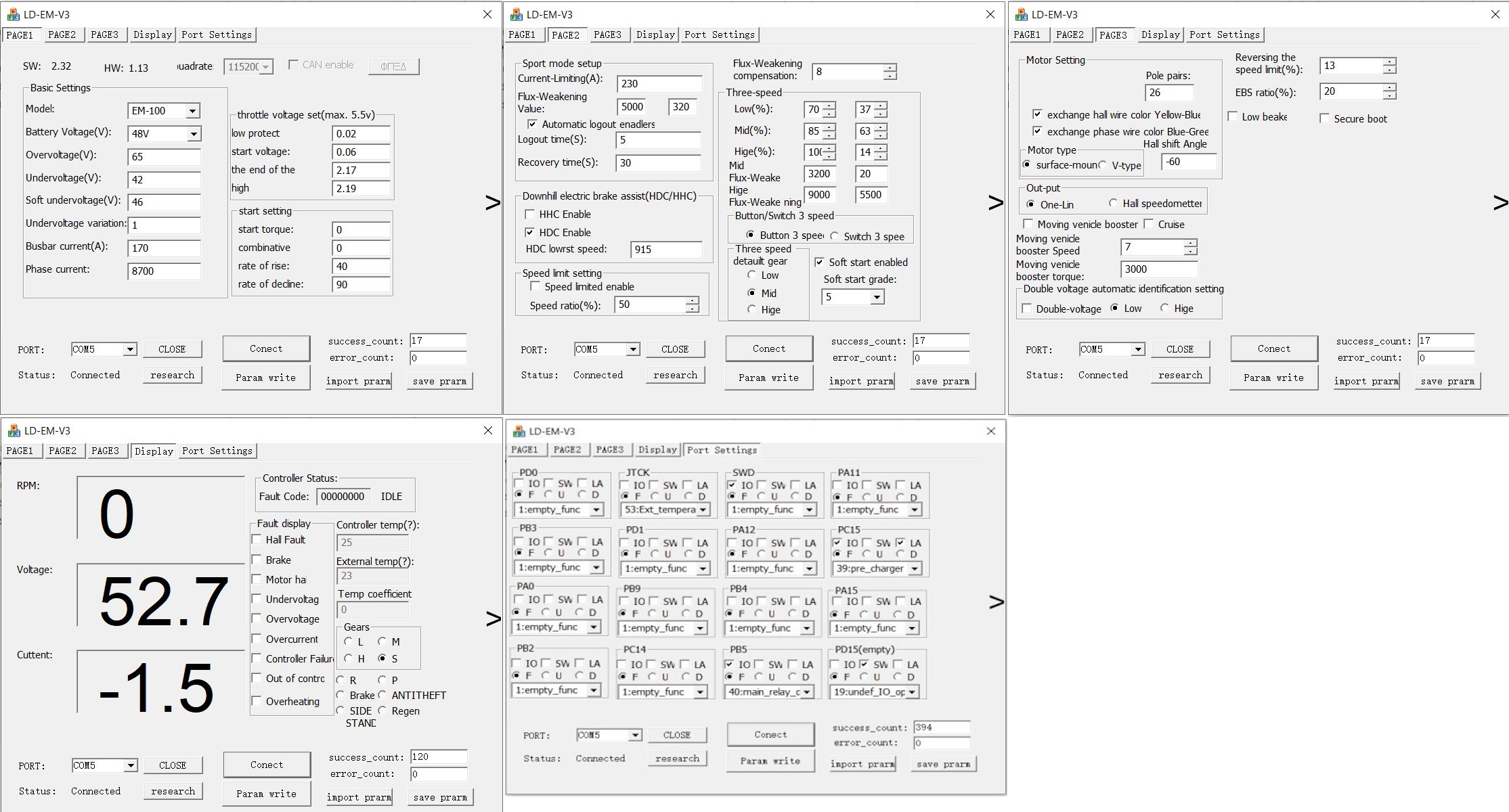Click the ΦΠΕΔ button beside CAN enable

[x=393, y=66]
